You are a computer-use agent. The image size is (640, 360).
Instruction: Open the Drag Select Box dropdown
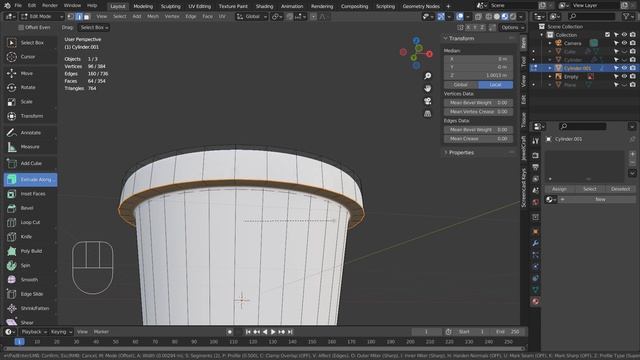coord(94,27)
